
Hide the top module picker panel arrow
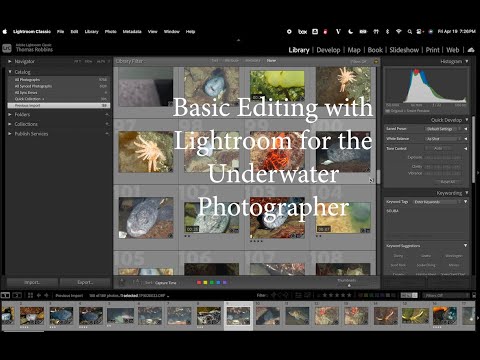click(238, 40)
